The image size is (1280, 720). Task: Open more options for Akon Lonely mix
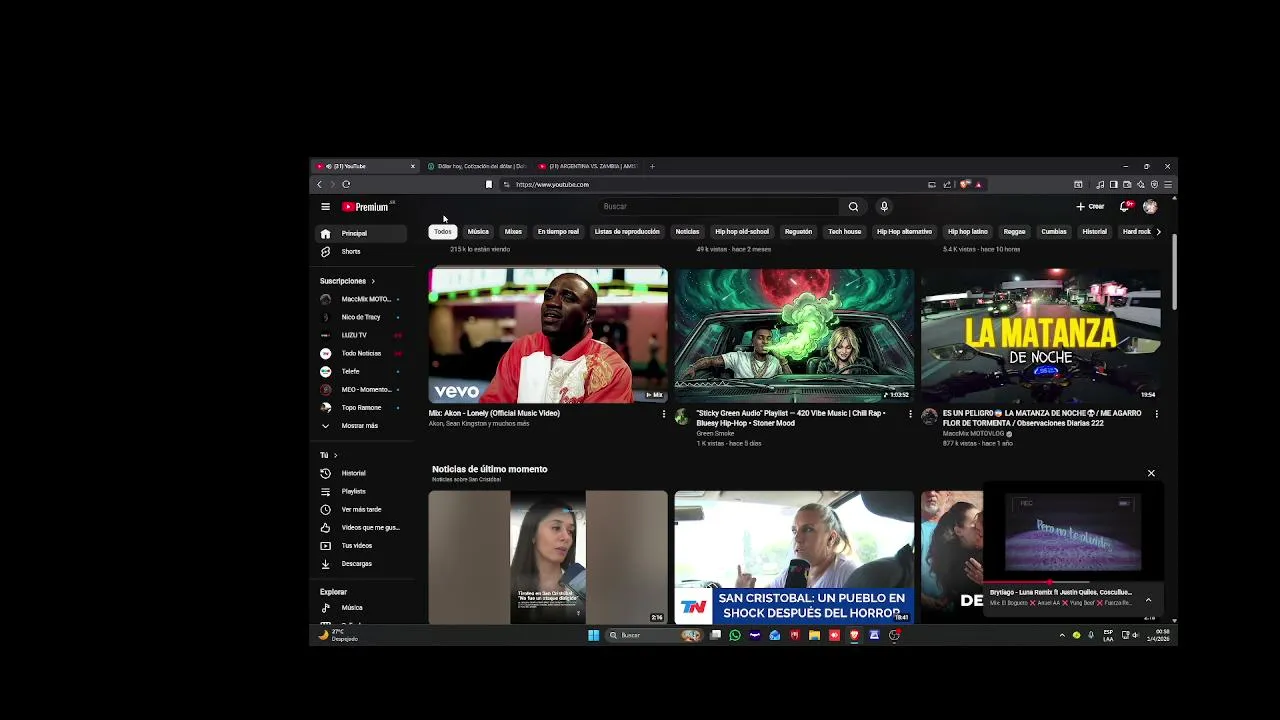click(x=663, y=414)
